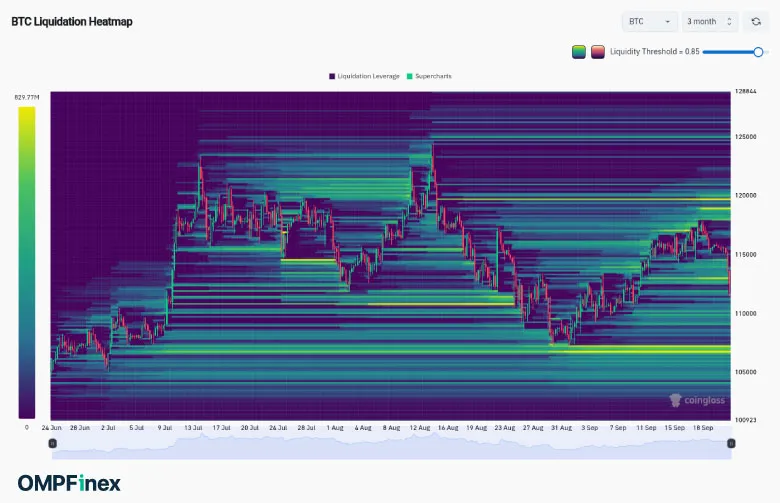The width and height of the screenshot is (780, 503).
Task: Click the left handle of range navigator
Action: coord(53,442)
